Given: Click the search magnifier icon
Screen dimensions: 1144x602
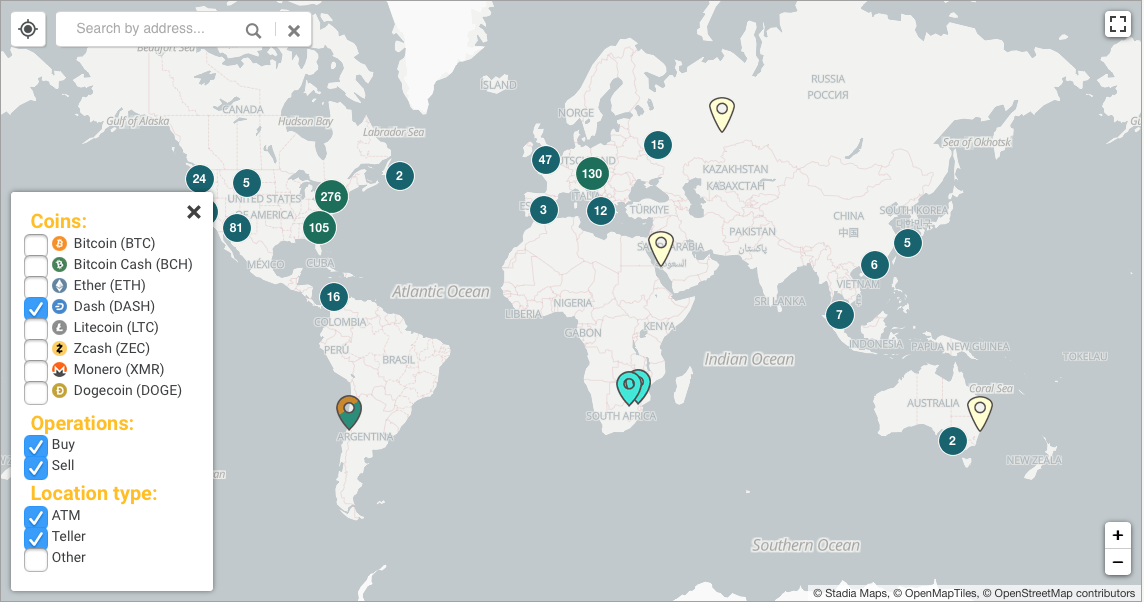Looking at the screenshot, I should [253, 30].
